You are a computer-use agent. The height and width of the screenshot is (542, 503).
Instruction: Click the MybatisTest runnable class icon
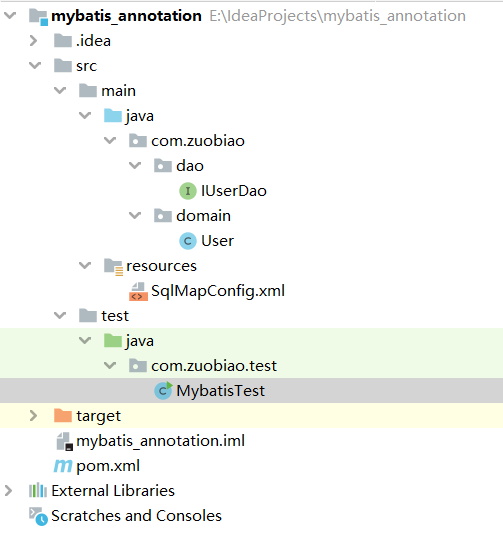[x=163, y=391]
